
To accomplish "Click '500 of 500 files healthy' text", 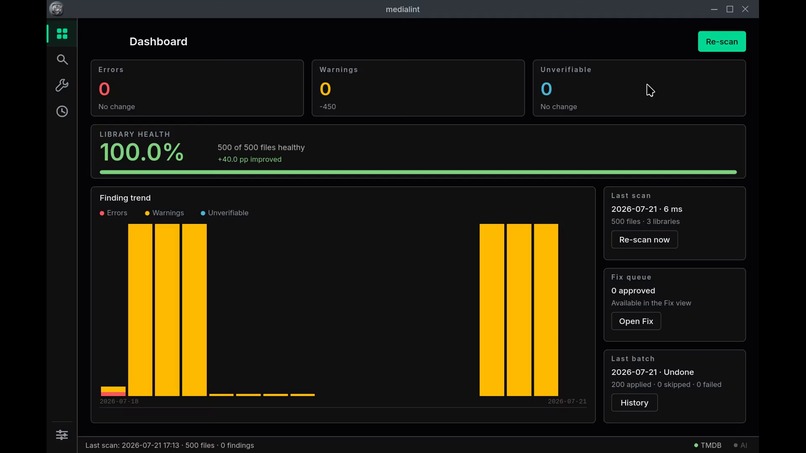I will tap(261, 148).
